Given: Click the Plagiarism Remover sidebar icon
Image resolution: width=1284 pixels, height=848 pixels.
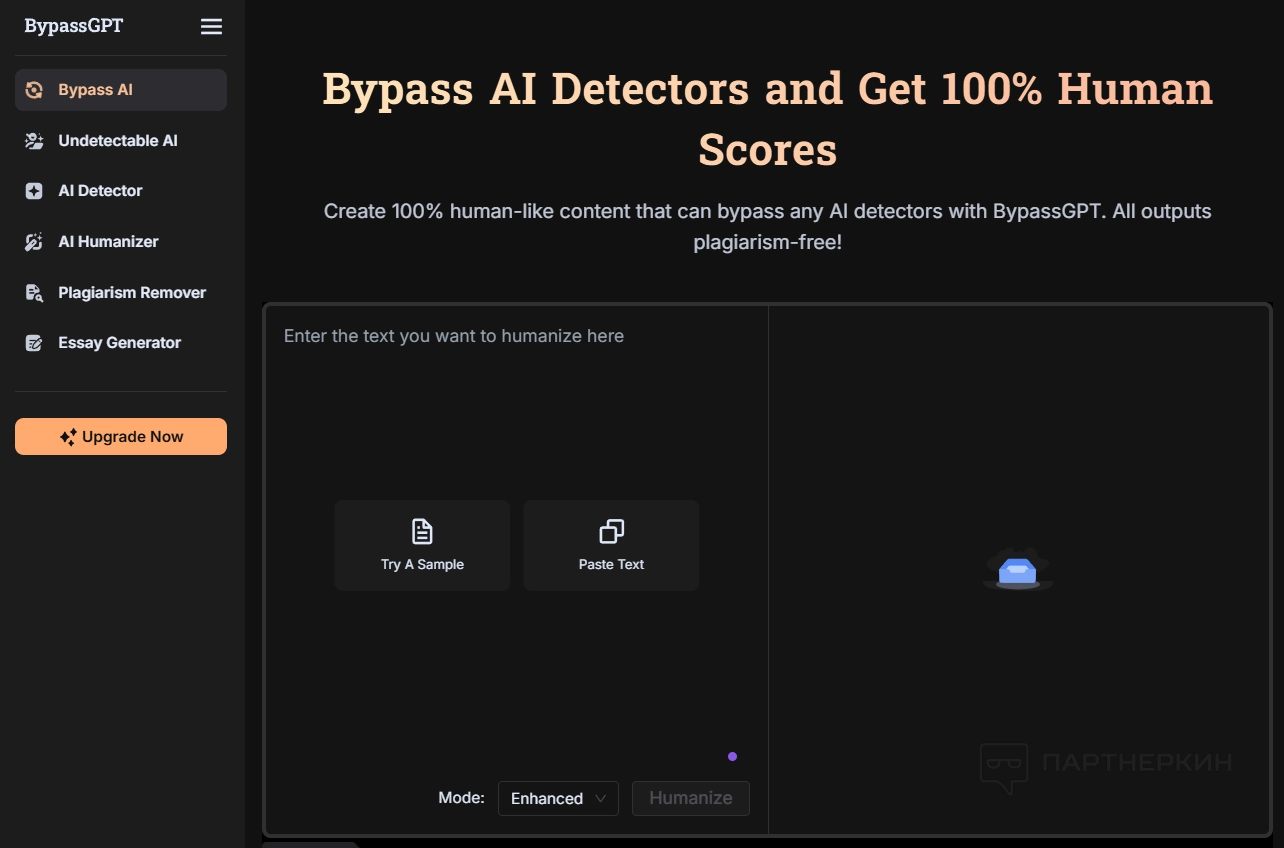Looking at the screenshot, I should coord(34,293).
